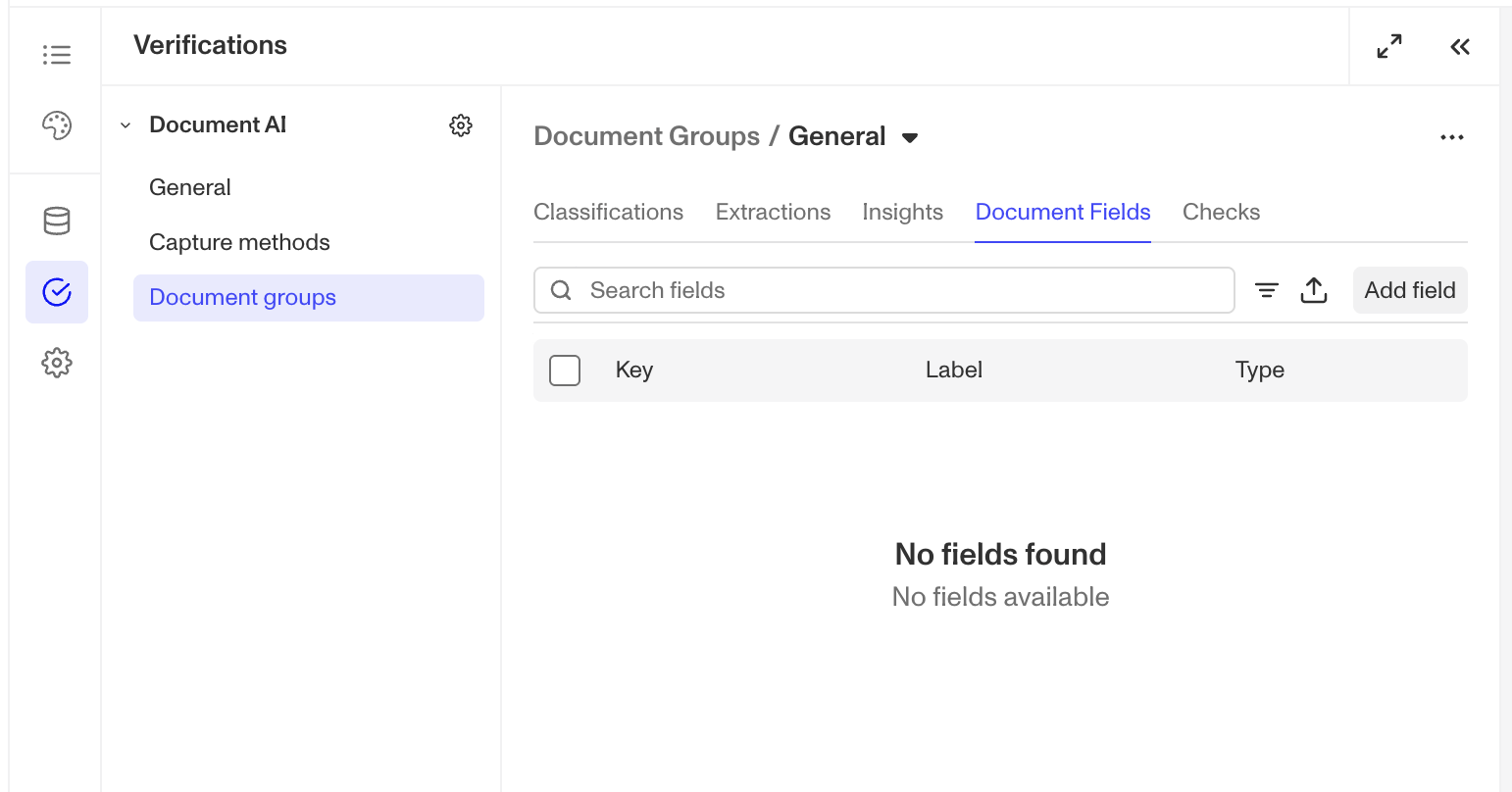Click inside the Search fields input

[x=882, y=290]
